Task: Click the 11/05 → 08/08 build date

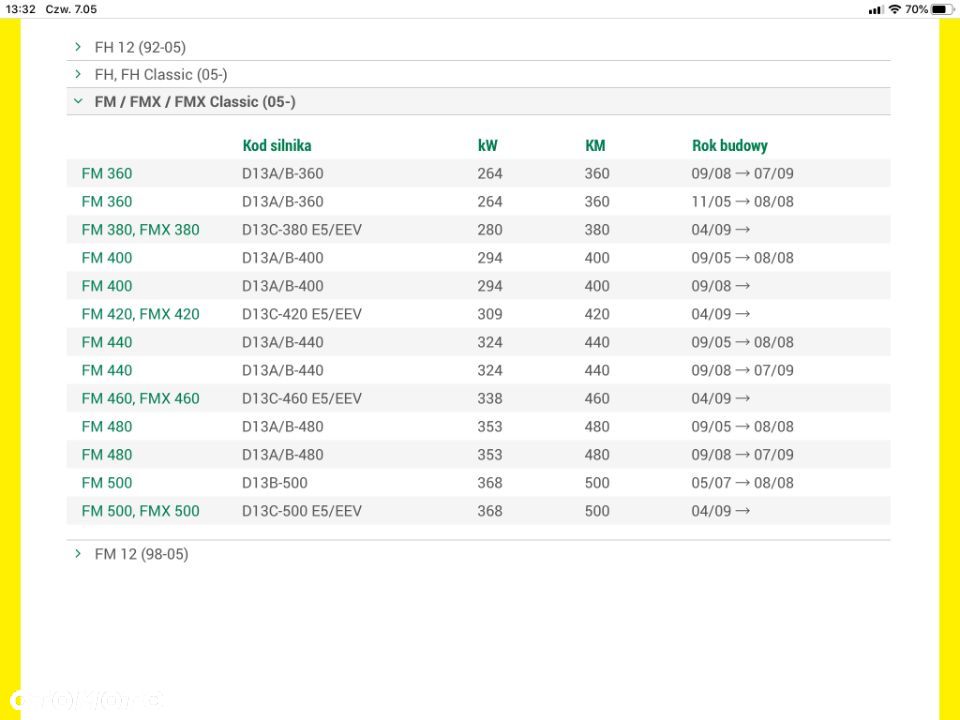Action: pyautogui.click(x=743, y=201)
